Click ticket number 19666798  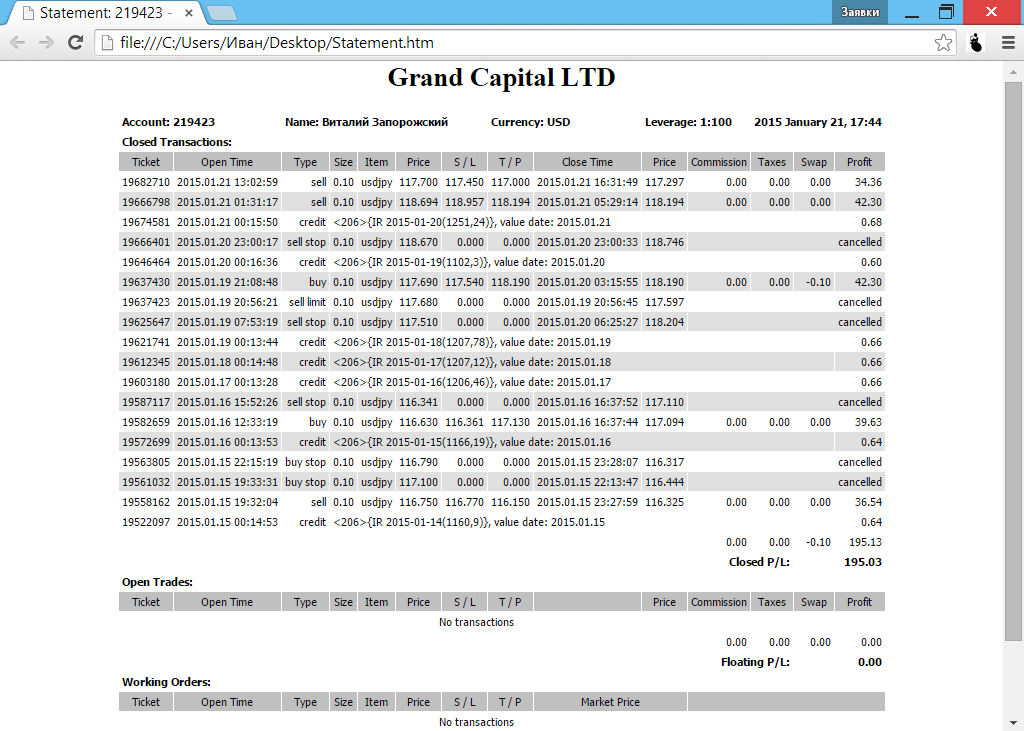pos(146,203)
